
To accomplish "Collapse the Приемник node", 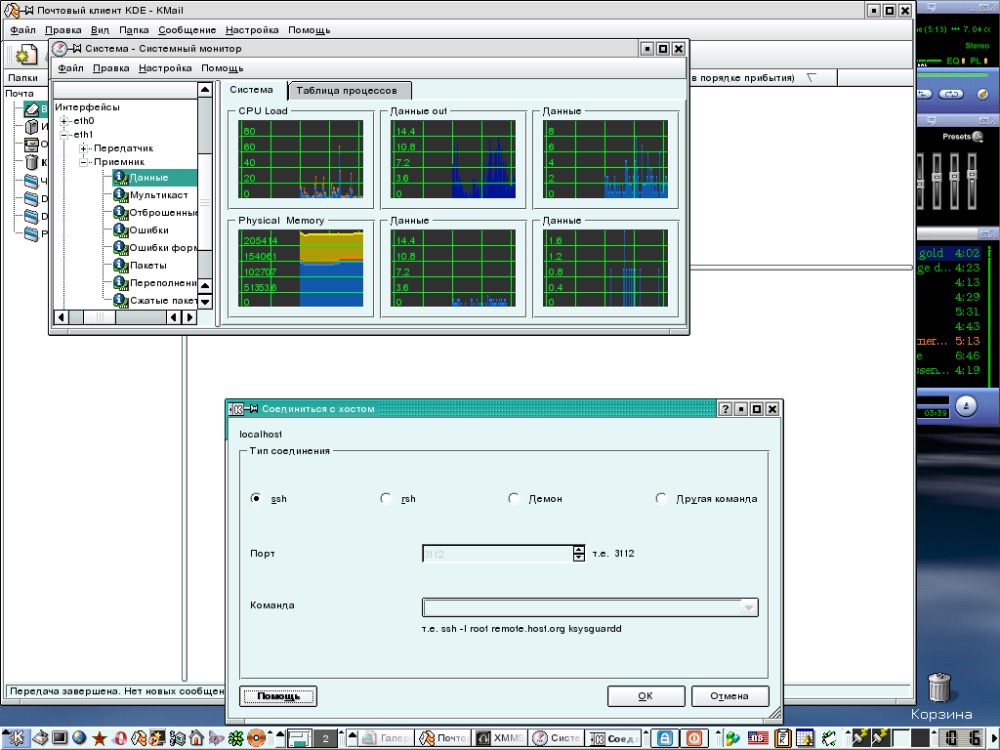I will click(84, 162).
